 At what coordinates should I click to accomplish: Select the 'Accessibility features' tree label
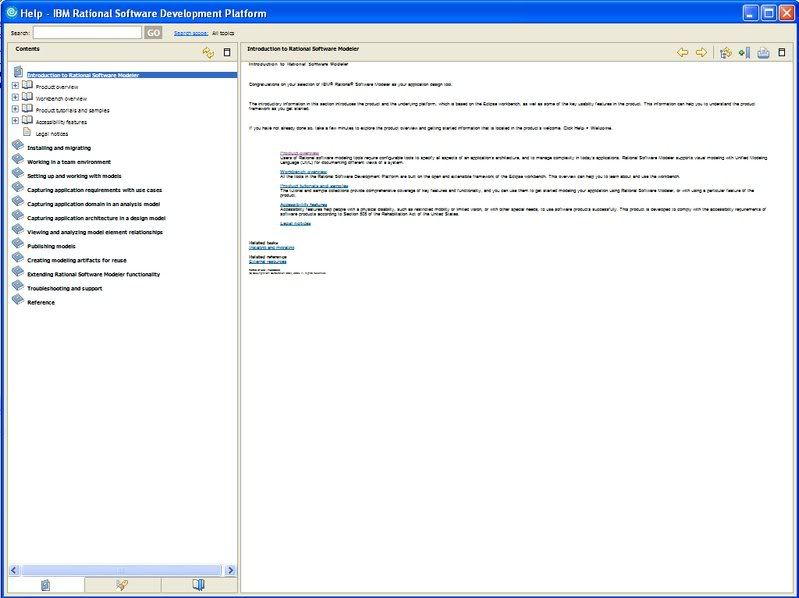pos(61,122)
